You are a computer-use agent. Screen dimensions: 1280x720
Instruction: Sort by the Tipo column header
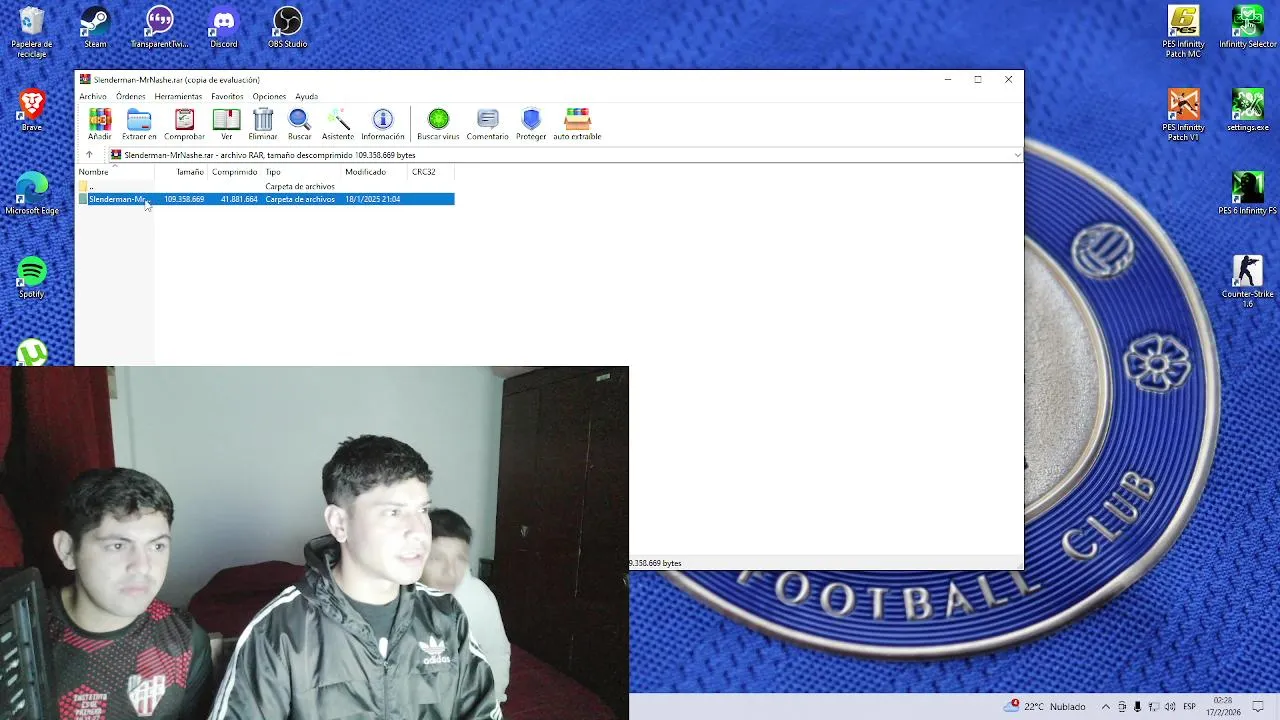[302, 172]
